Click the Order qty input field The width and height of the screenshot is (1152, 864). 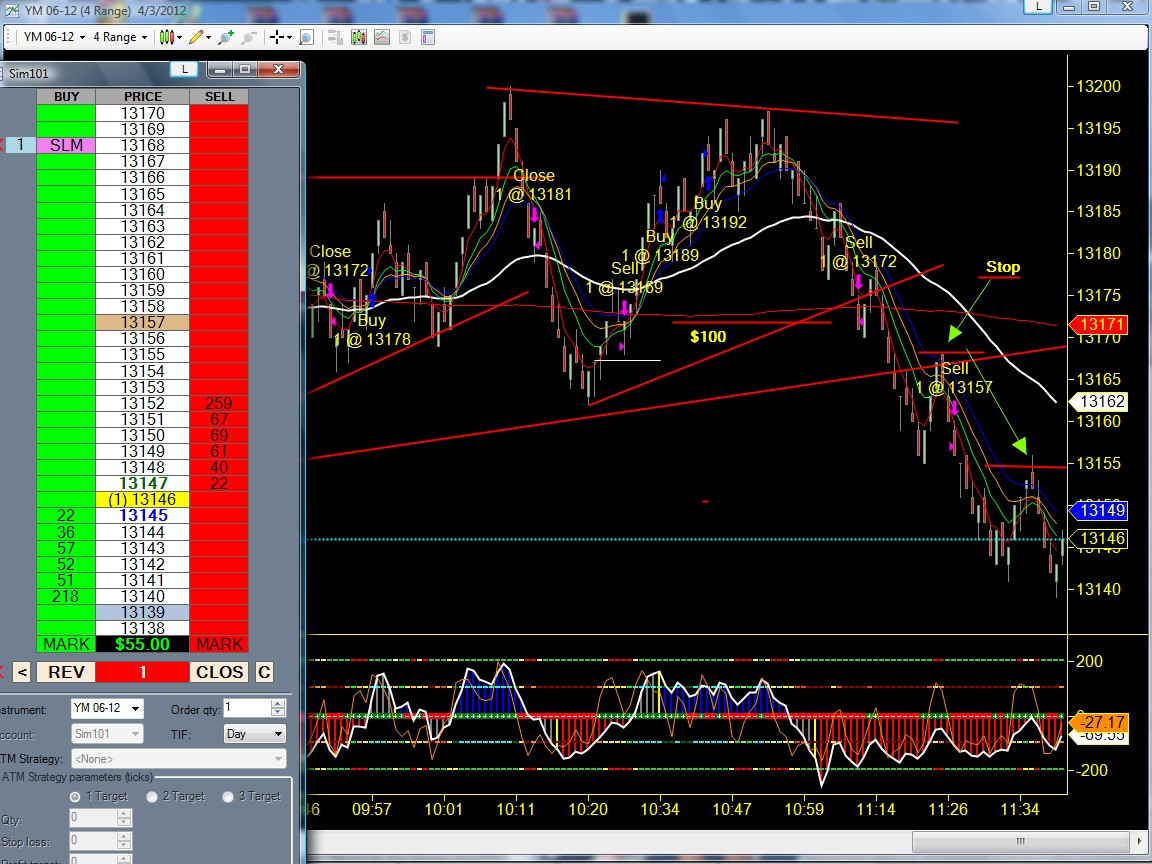247,708
